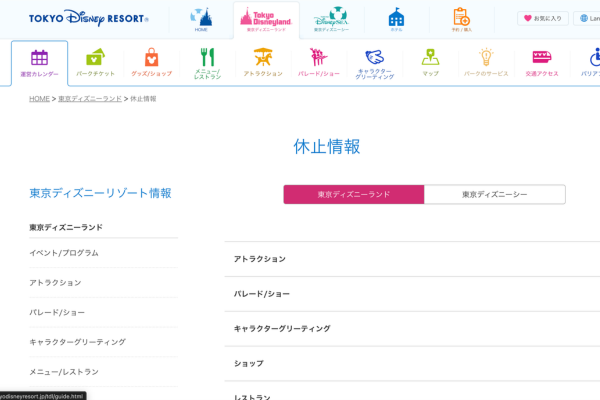600x400 pixels.
Task: Expand the アトラクション closure section
Action: tap(412, 259)
